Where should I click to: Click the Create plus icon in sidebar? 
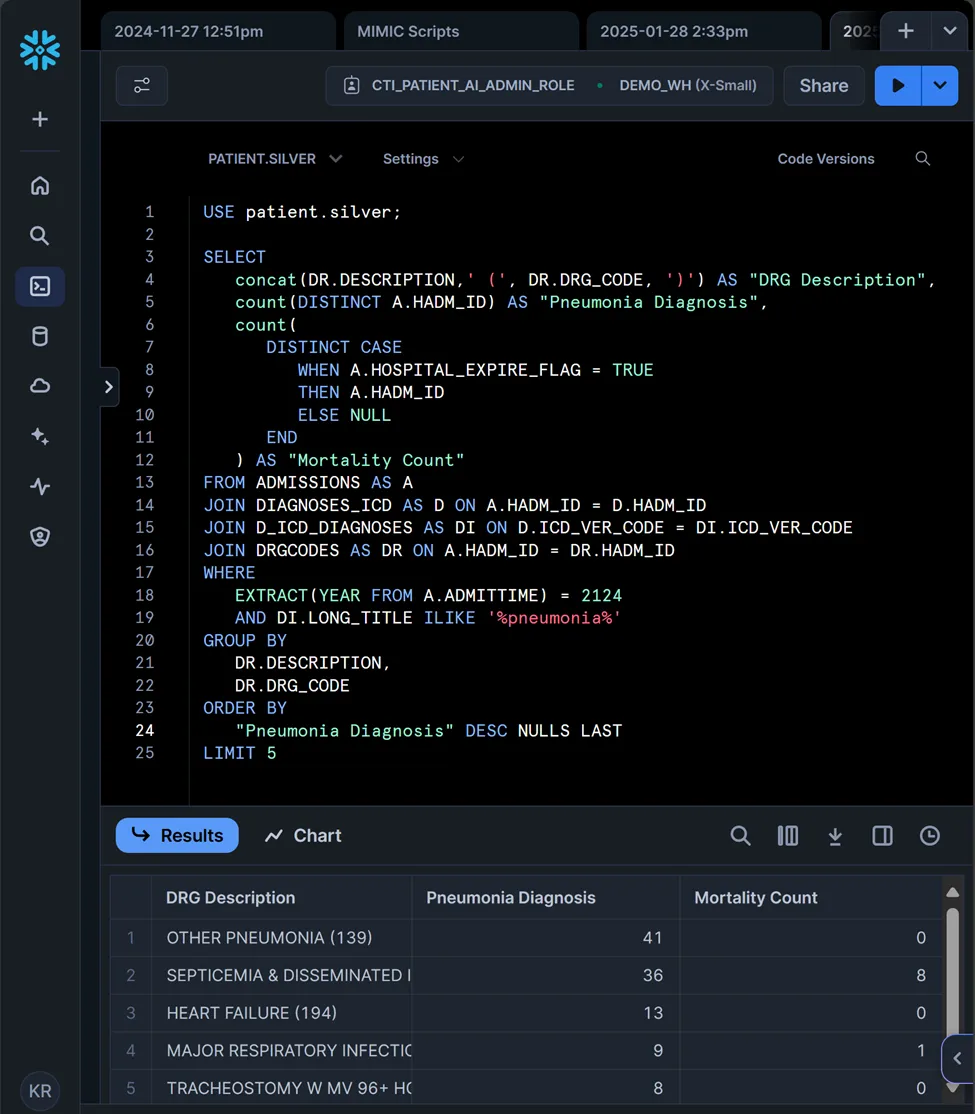[40, 119]
